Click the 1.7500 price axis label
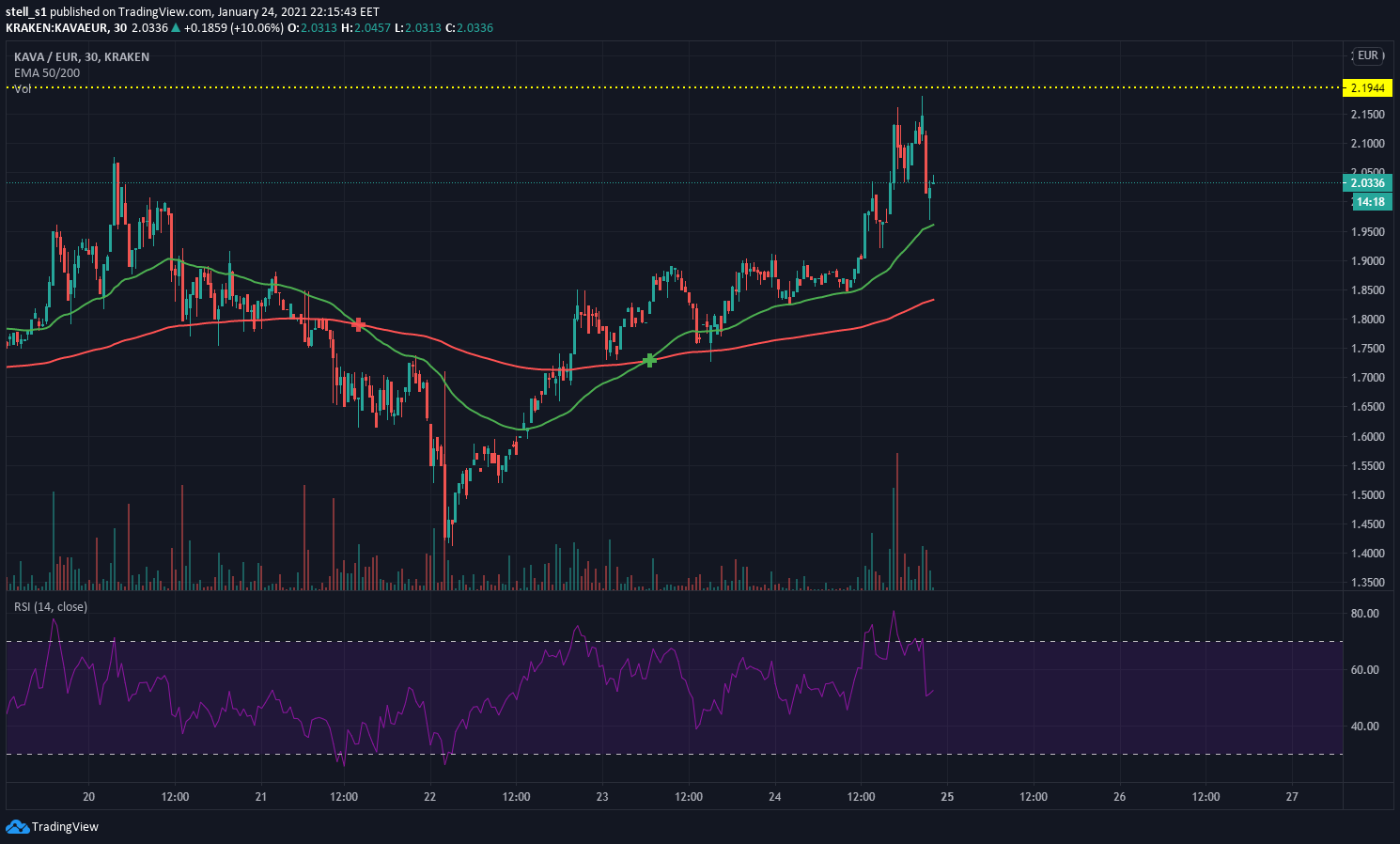 1367,349
